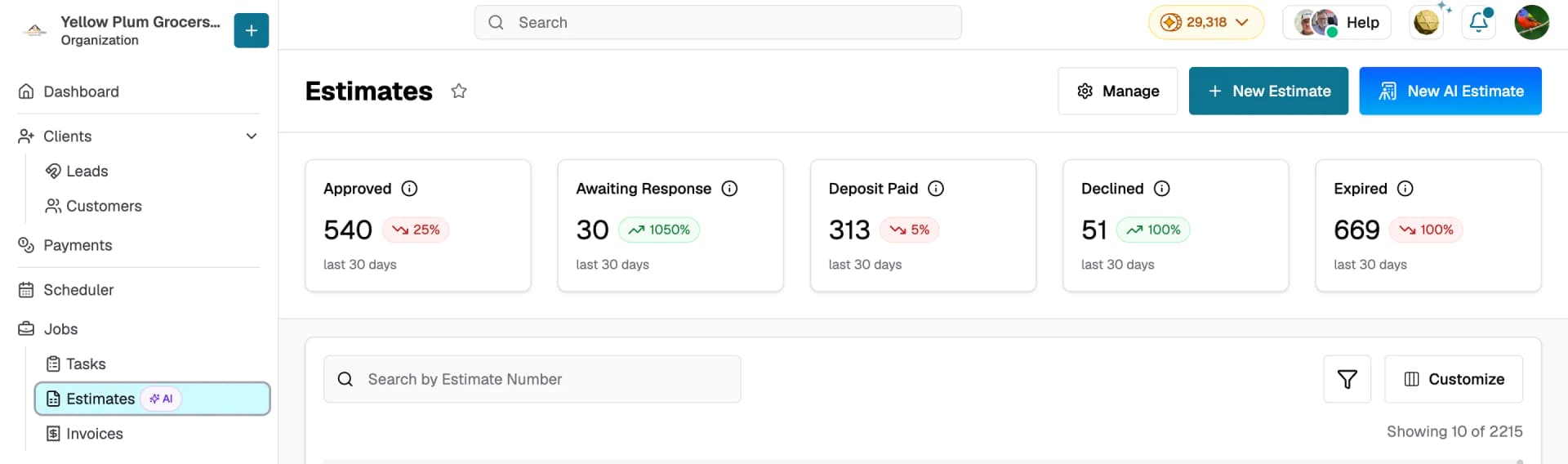Click the Showing 10 of 2215 text
Viewport: 1568px width, 464px height.
pyautogui.click(x=1454, y=431)
